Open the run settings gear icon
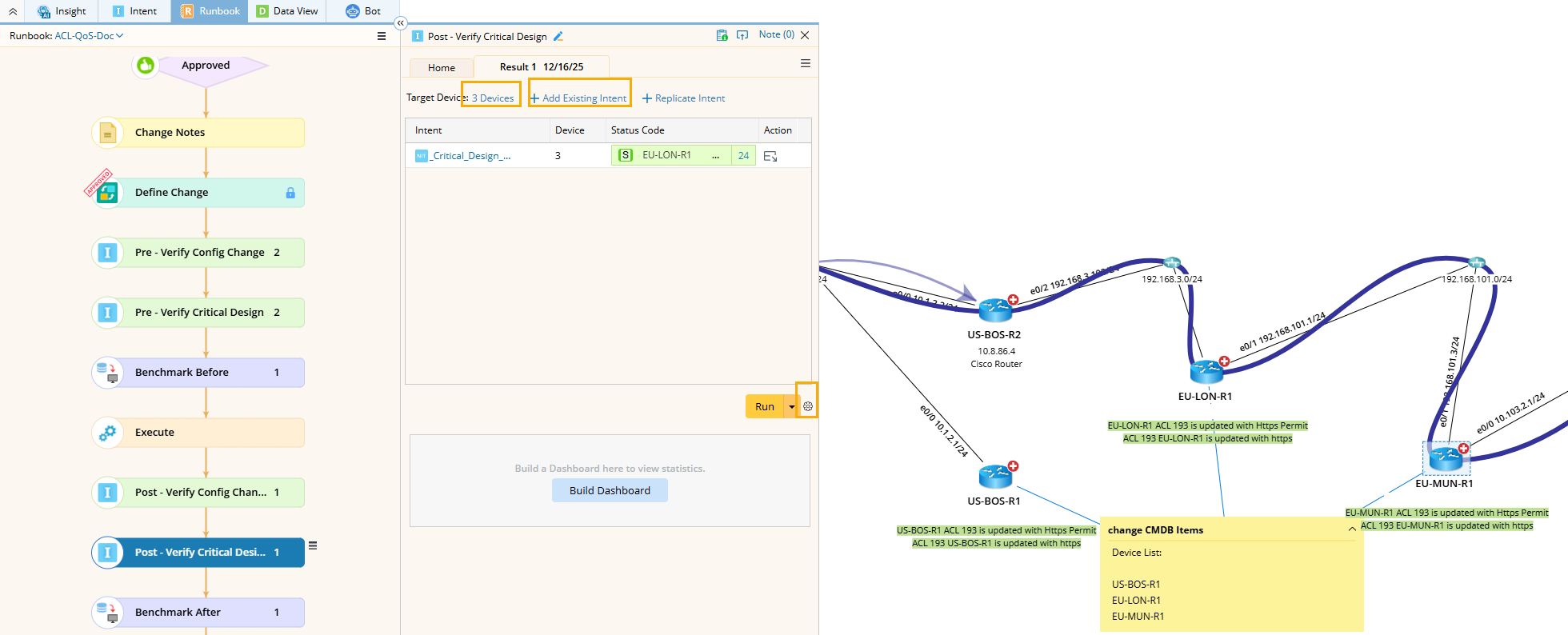The width and height of the screenshot is (1568, 635). pos(808,407)
